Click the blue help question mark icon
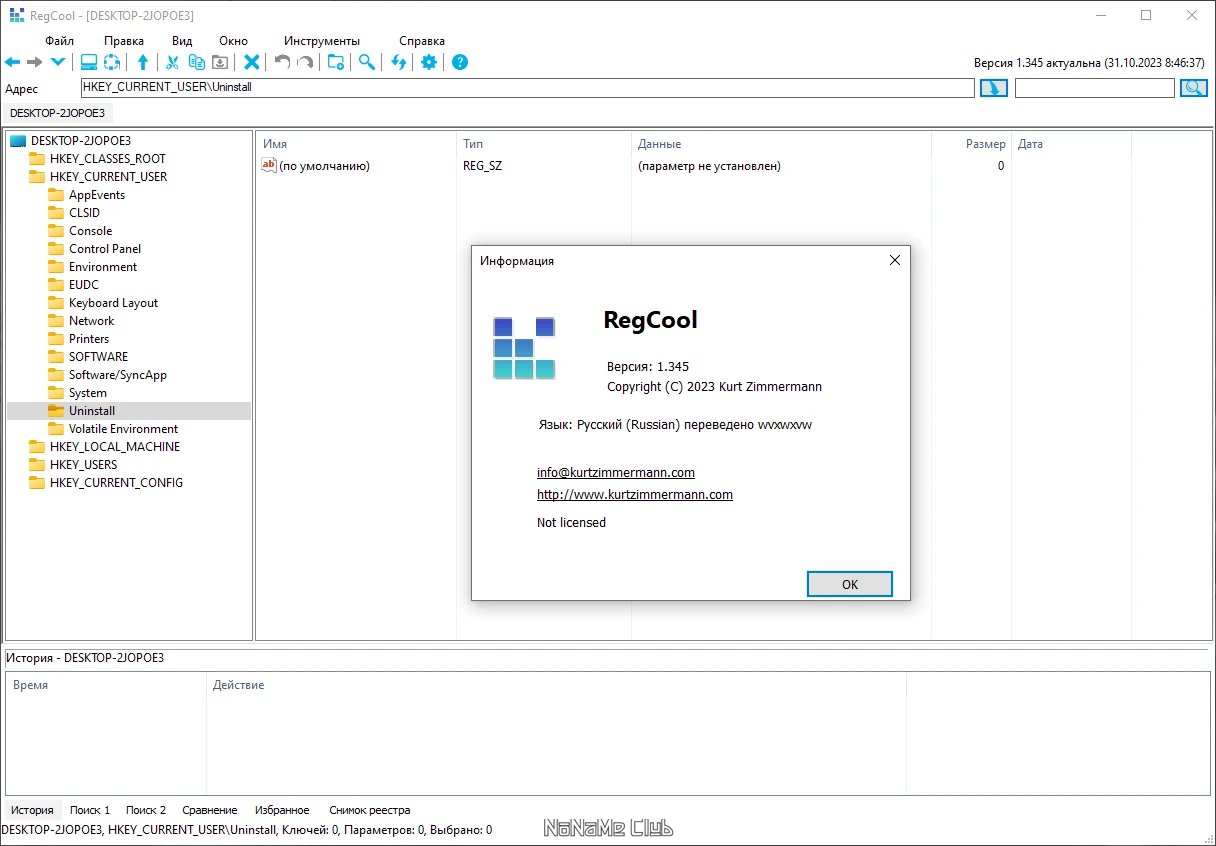 click(x=460, y=62)
